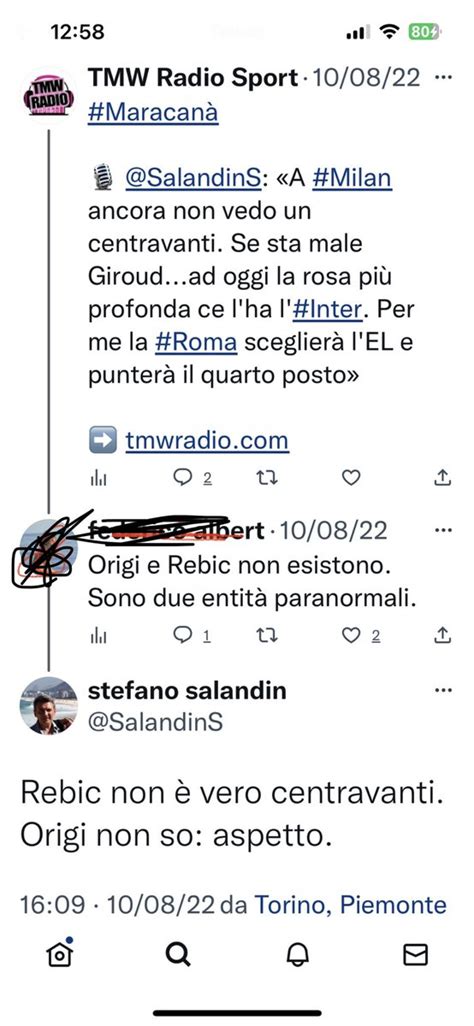Open the #Inter hashtag
The width and height of the screenshot is (474, 1026).
(327, 309)
